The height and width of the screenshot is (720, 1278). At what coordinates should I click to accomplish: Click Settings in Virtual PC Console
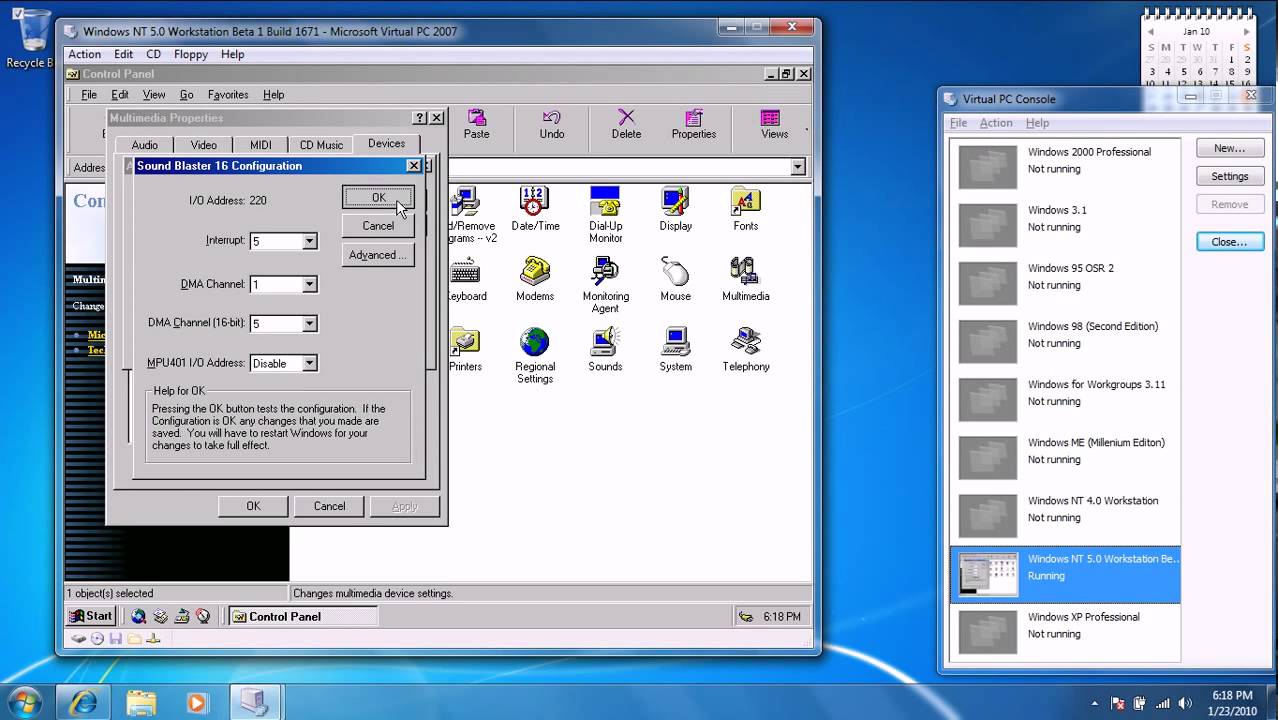(1230, 176)
